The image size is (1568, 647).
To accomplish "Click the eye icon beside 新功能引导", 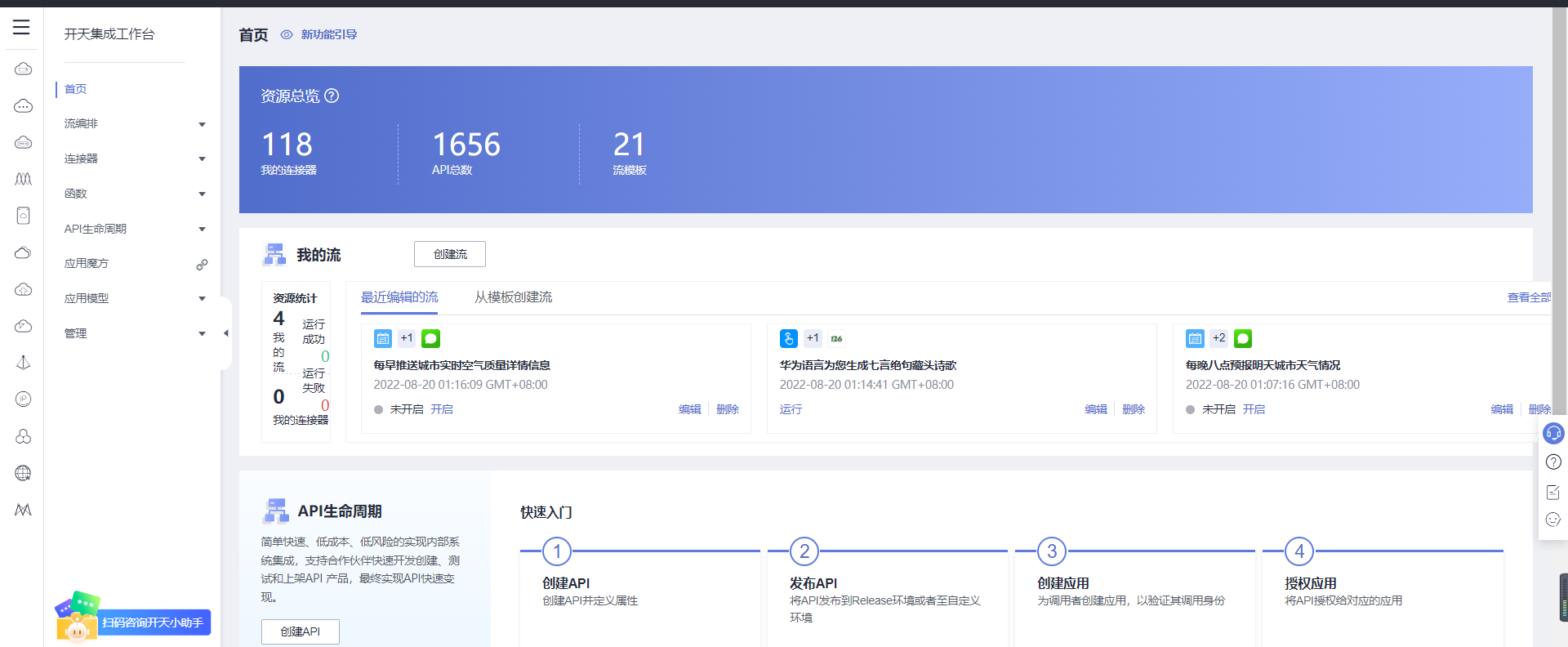I will point(287,34).
